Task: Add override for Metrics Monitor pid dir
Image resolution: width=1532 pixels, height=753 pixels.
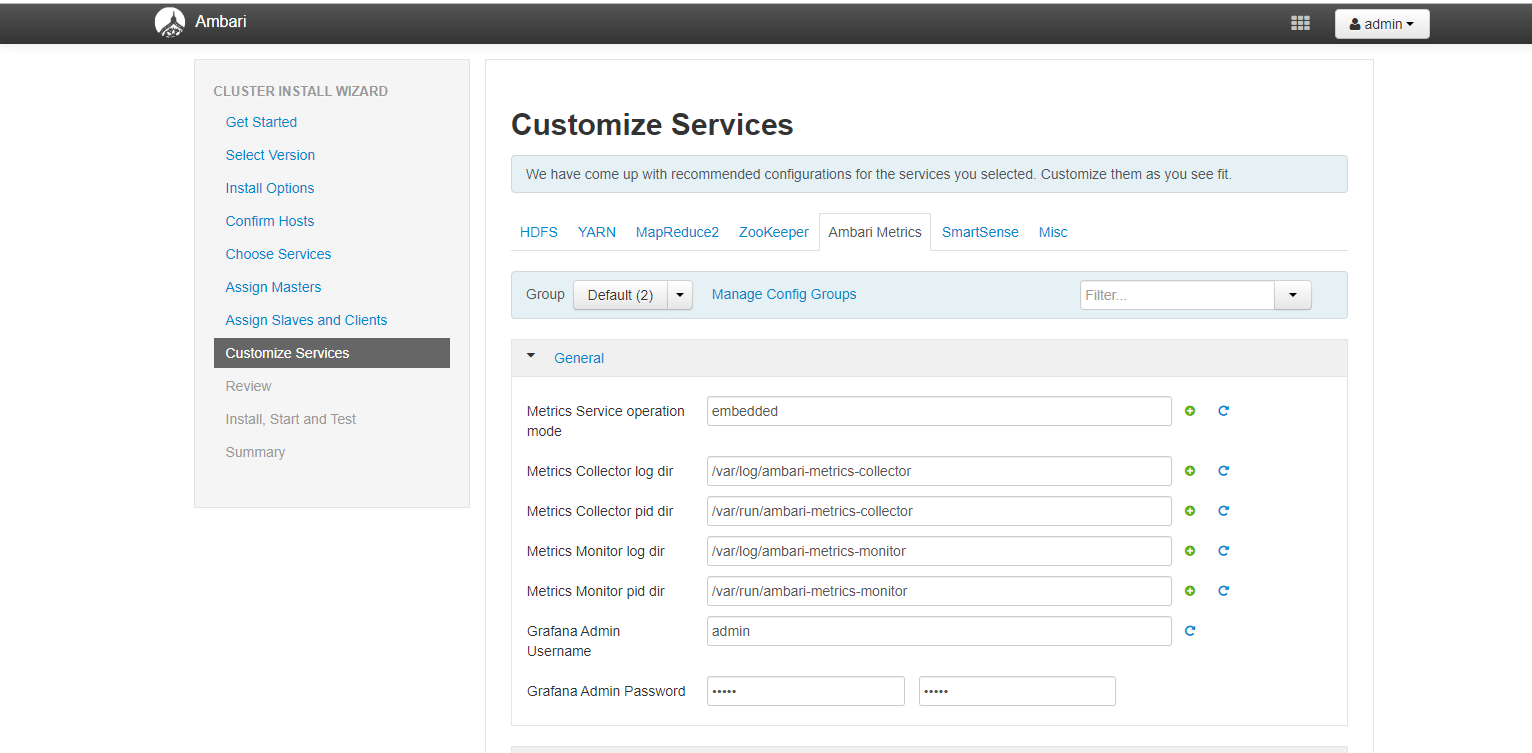Action: coord(1190,591)
